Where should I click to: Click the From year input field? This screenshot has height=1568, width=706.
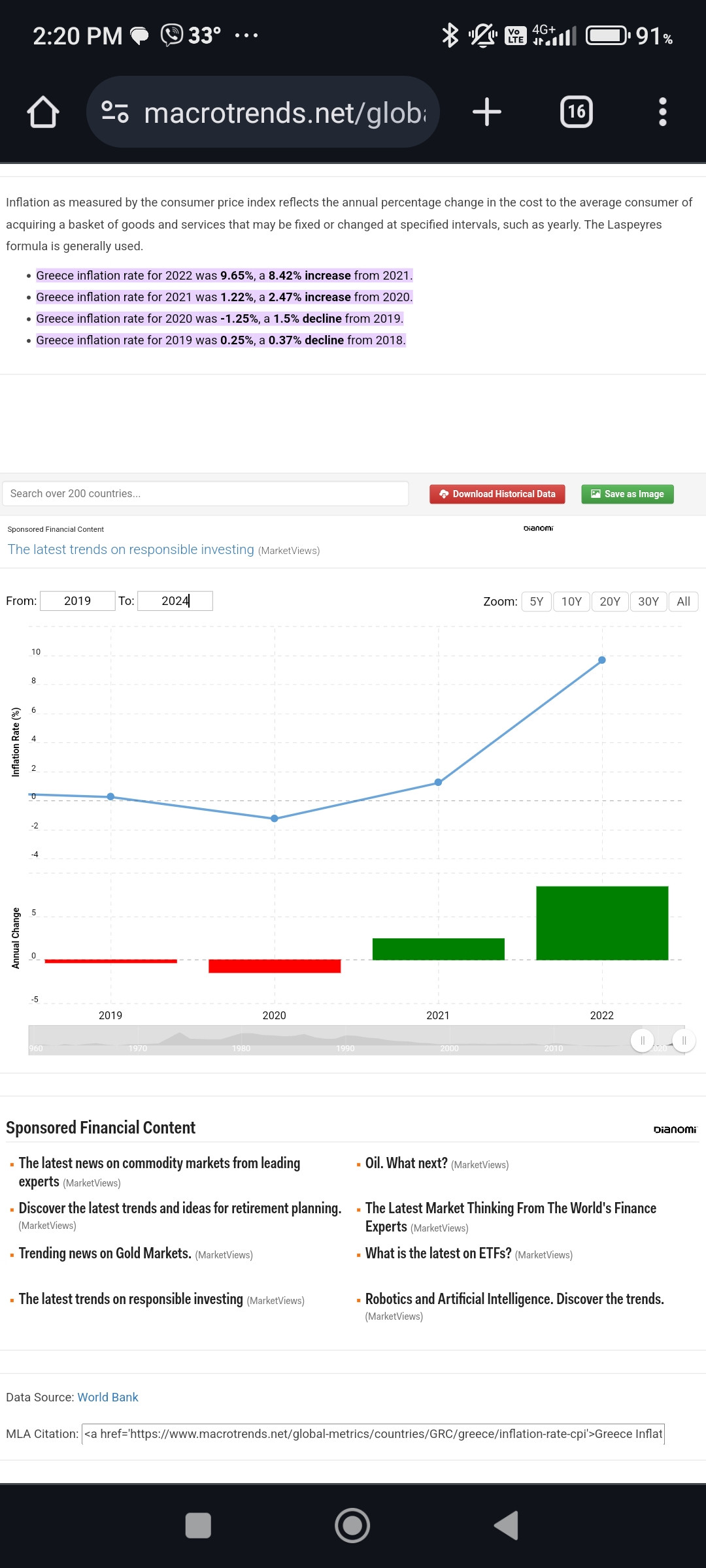[77, 601]
